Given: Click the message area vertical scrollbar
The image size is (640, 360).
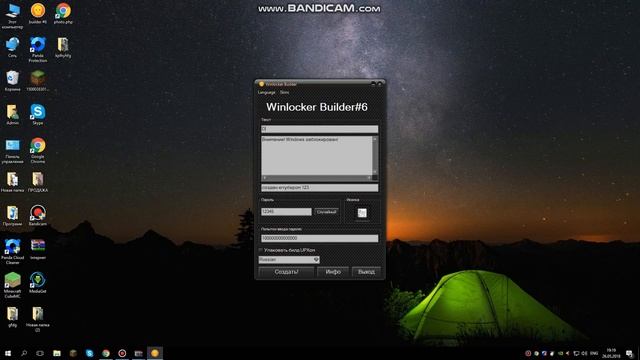Looking at the screenshot, I should (375, 156).
